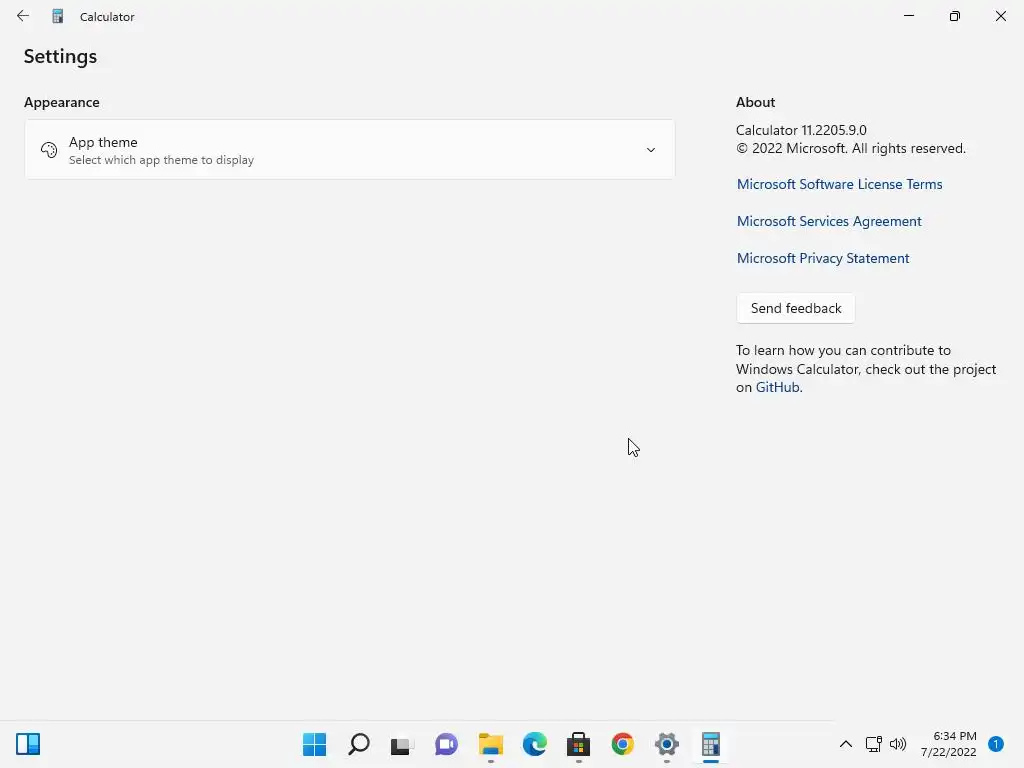Open Windows Settings gear on taskbar
1024x768 pixels.
click(667, 744)
